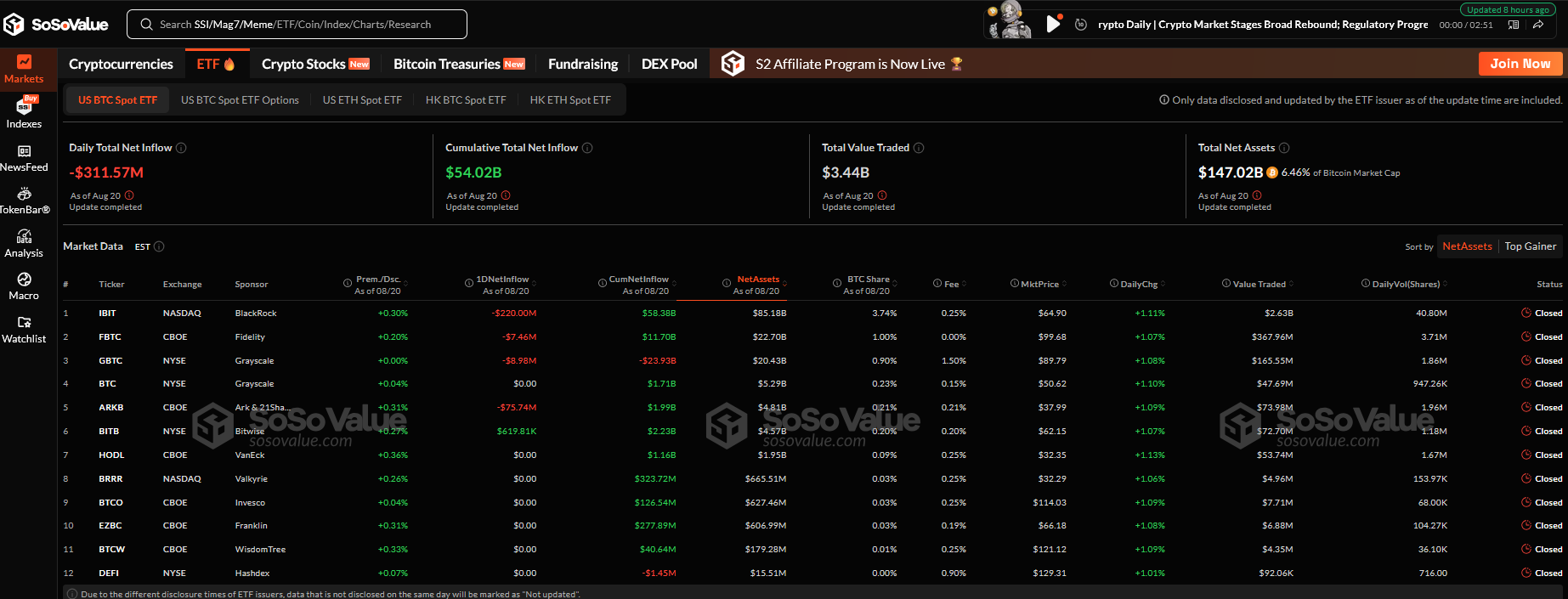This screenshot has width=1568, height=599.
Task: Select HK ETH Spot ETF sub-tab
Action: coord(570,100)
